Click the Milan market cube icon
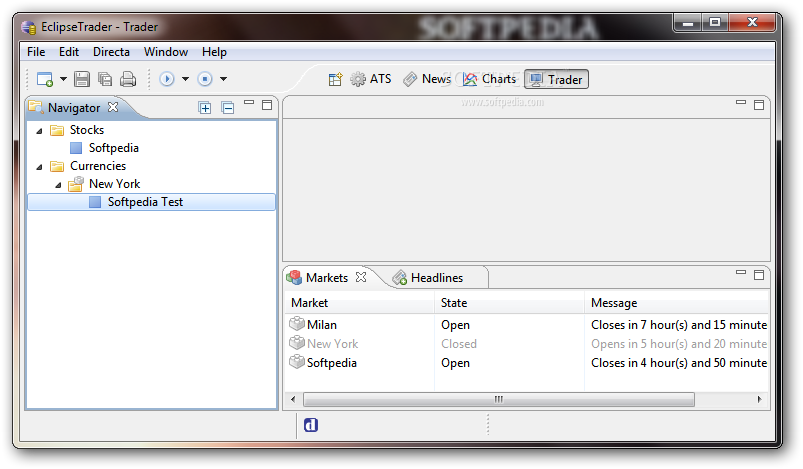Image resolution: width=803 pixels, height=469 pixels. pyautogui.click(x=297, y=324)
